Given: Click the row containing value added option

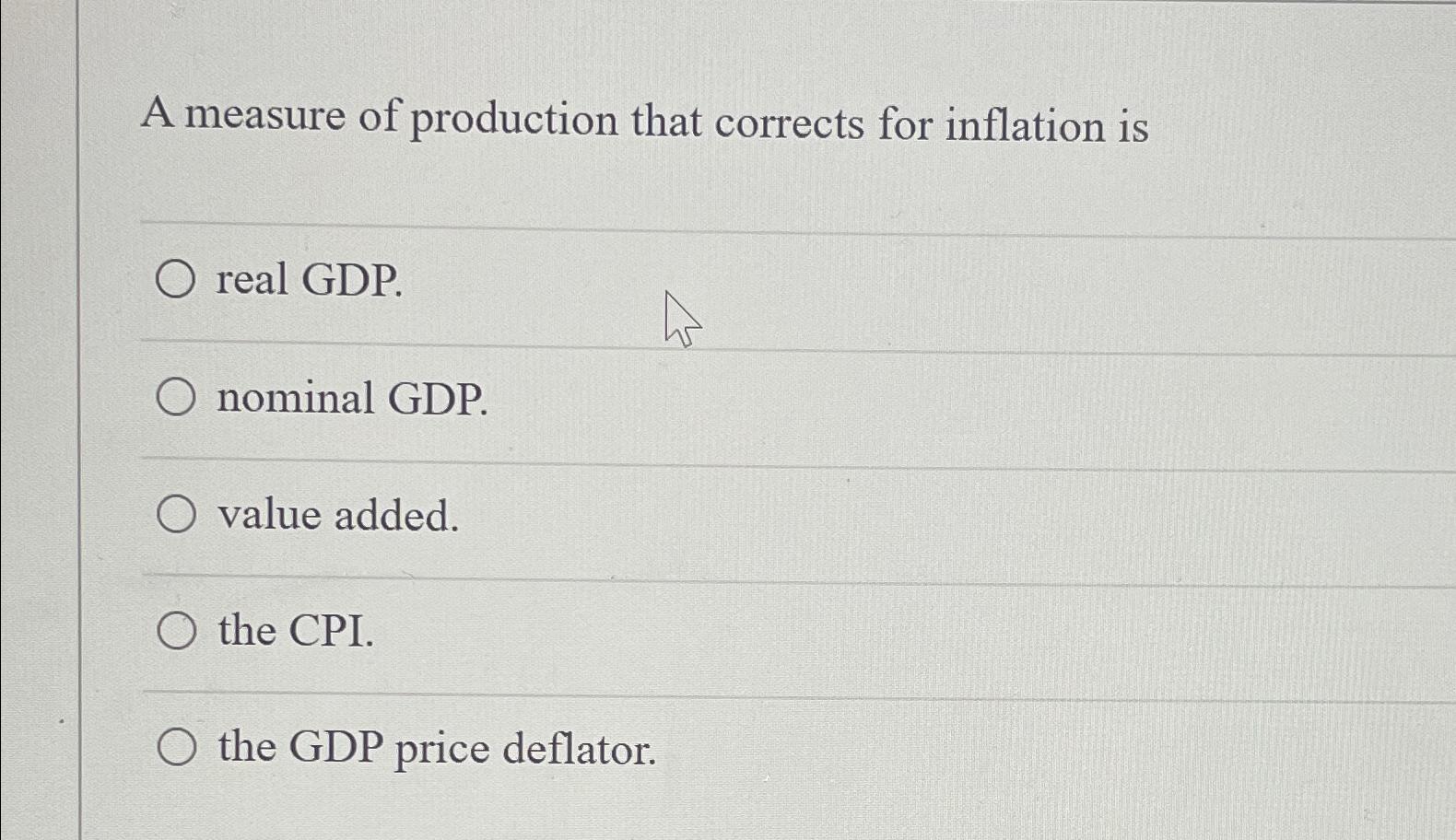Looking at the screenshot, I should coord(645,514).
